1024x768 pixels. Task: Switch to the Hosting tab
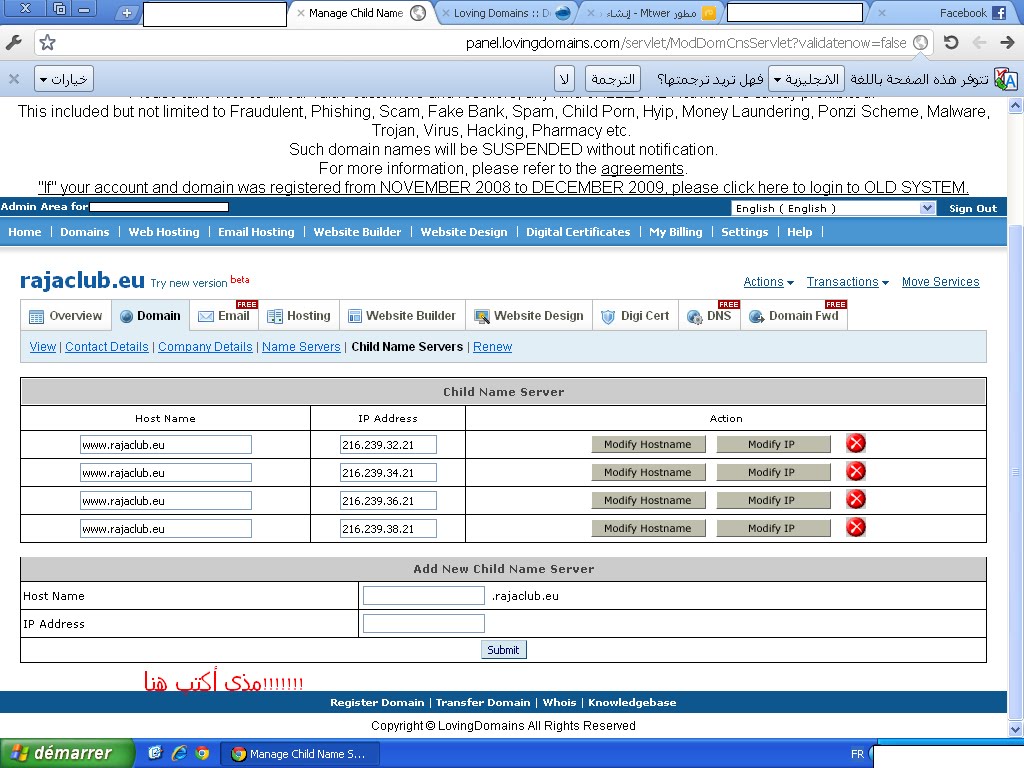point(299,316)
